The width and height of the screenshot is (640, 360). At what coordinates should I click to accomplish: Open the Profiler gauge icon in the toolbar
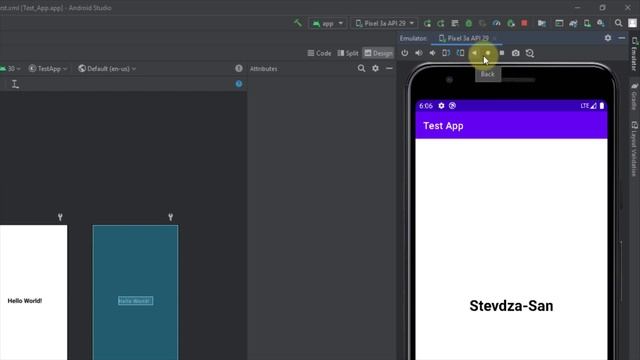coord(496,23)
